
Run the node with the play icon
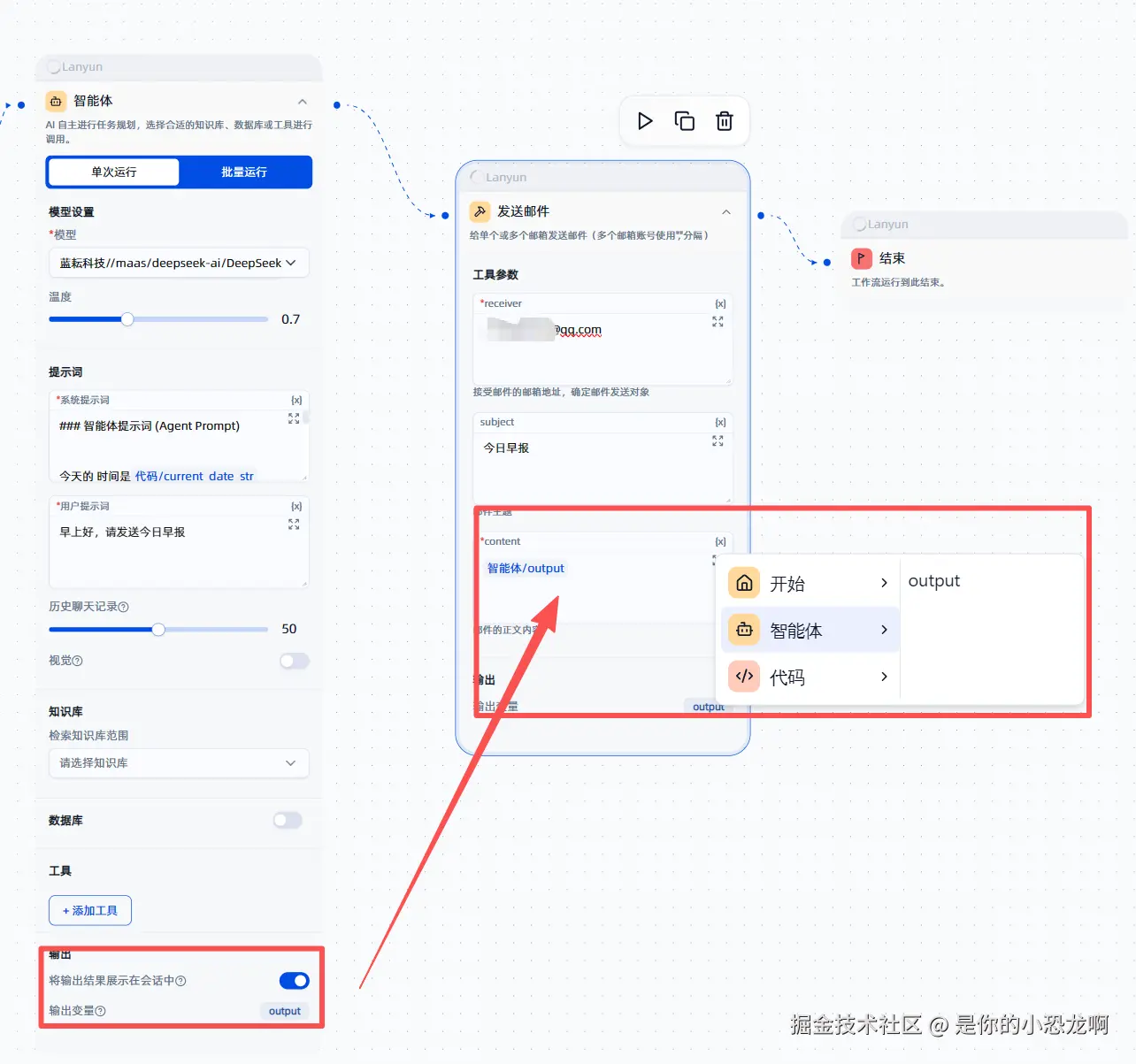(x=645, y=121)
